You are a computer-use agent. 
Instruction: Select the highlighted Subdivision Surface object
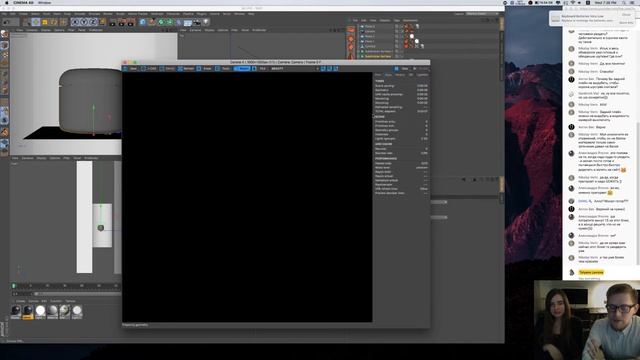[x=378, y=56]
